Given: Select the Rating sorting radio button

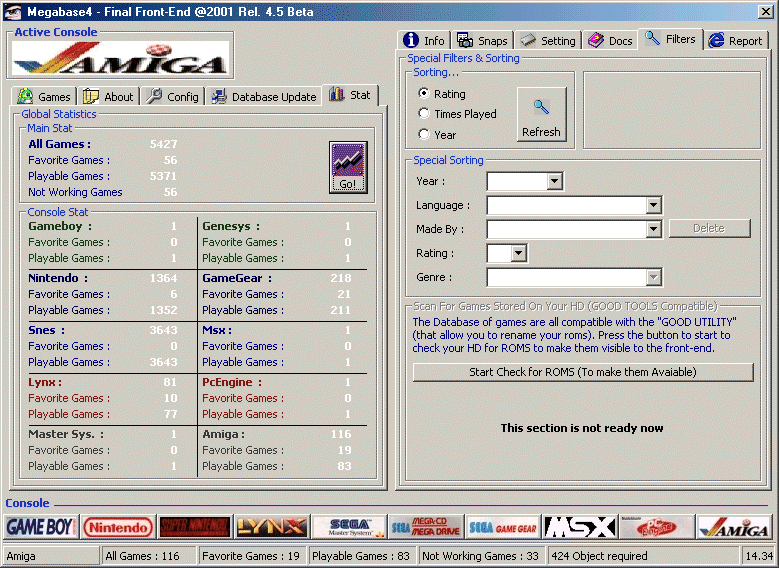Looking at the screenshot, I should point(424,93).
